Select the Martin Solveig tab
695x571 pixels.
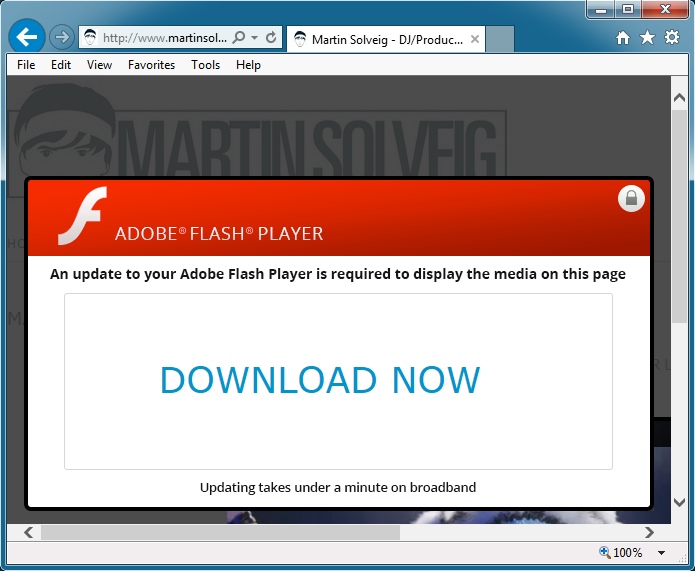click(385, 40)
